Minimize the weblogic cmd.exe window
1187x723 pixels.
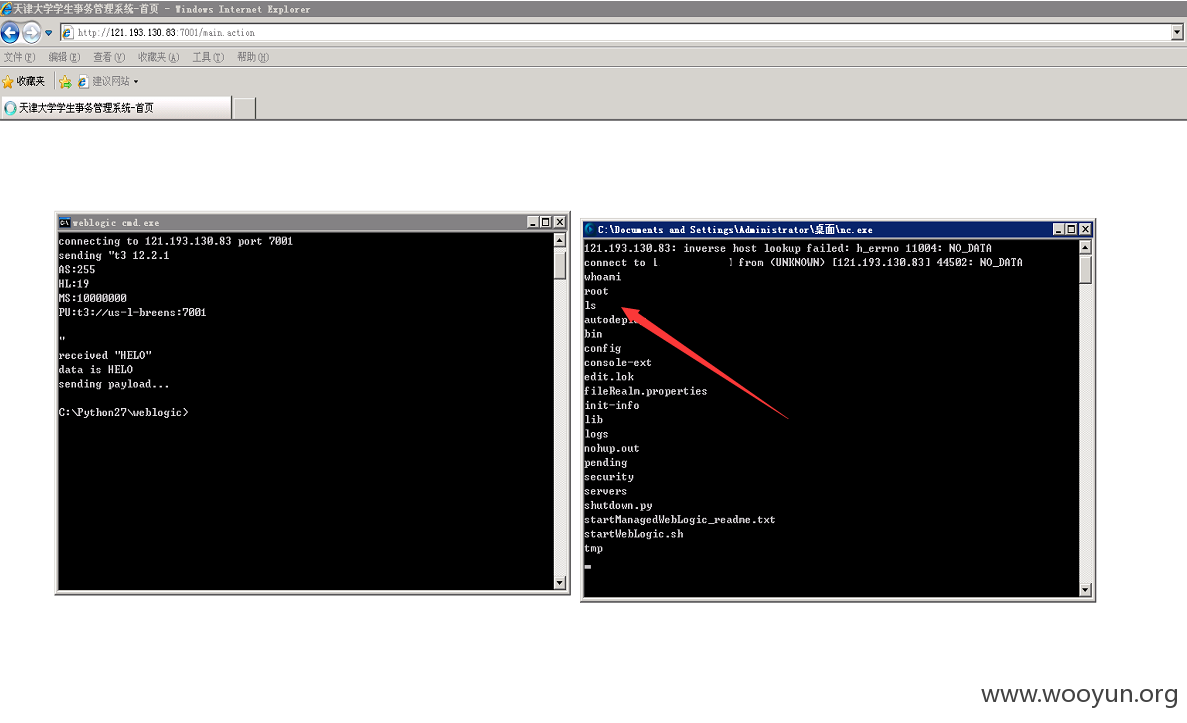532,222
